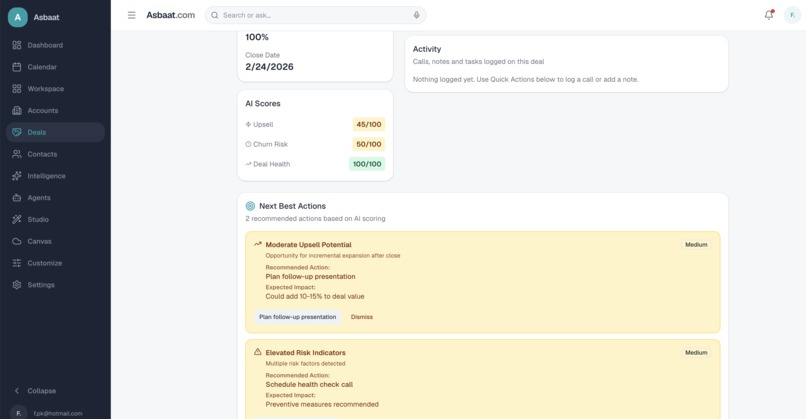Click 'Schedule health check call' text
The image size is (806, 419).
309,385
